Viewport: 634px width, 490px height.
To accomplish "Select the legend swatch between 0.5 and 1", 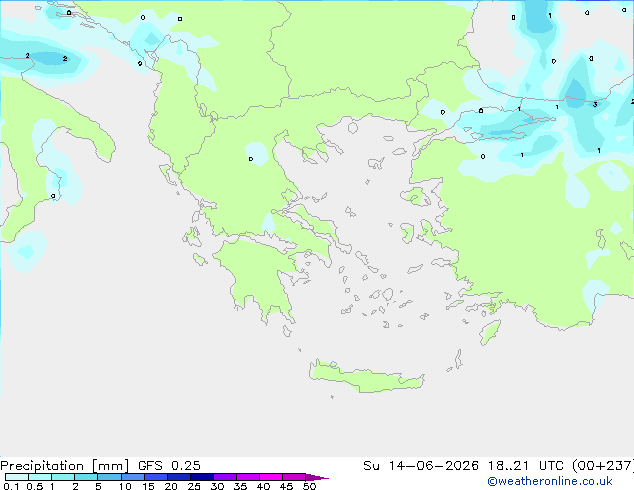I will click(x=40, y=477).
